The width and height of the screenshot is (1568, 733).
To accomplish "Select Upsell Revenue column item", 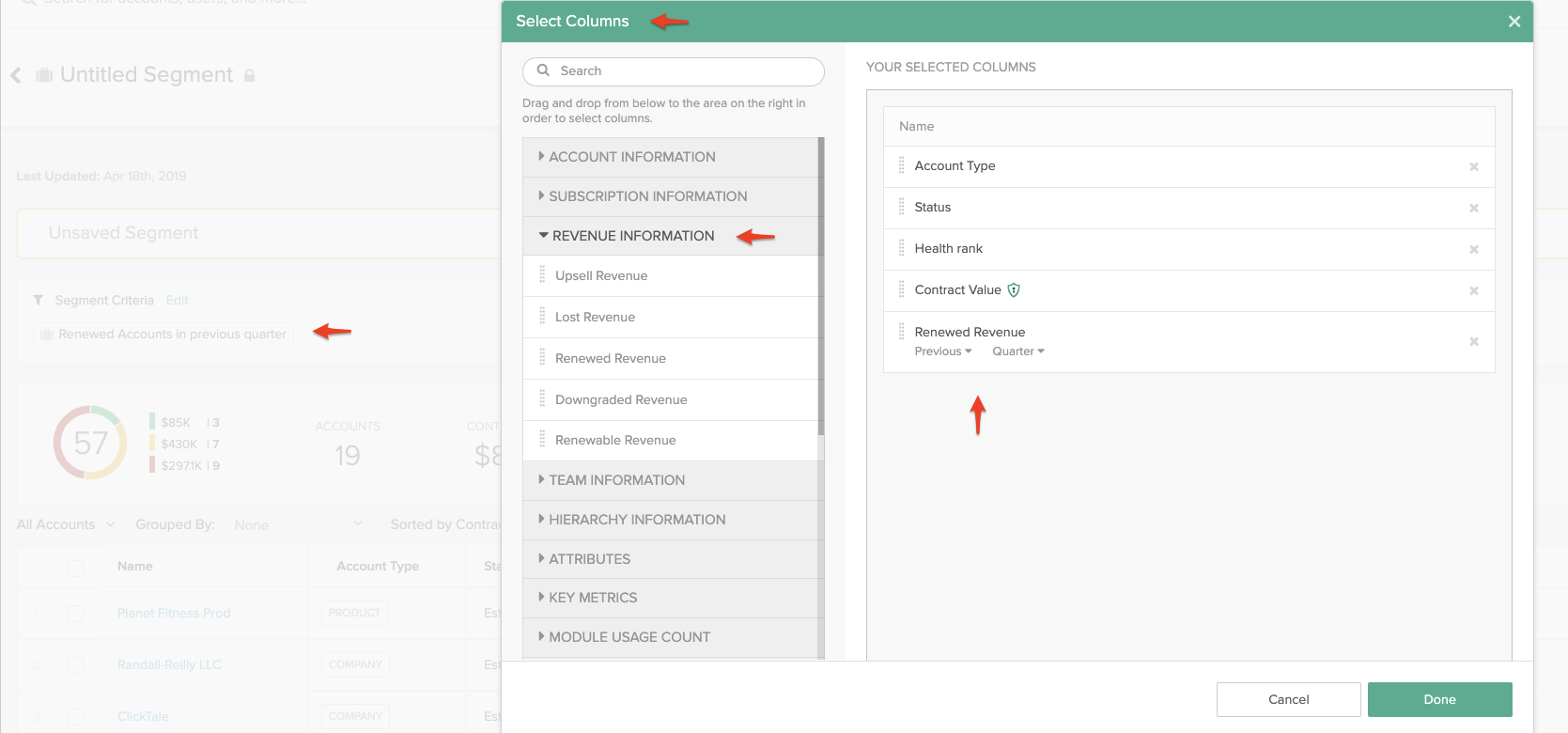I will coord(671,275).
